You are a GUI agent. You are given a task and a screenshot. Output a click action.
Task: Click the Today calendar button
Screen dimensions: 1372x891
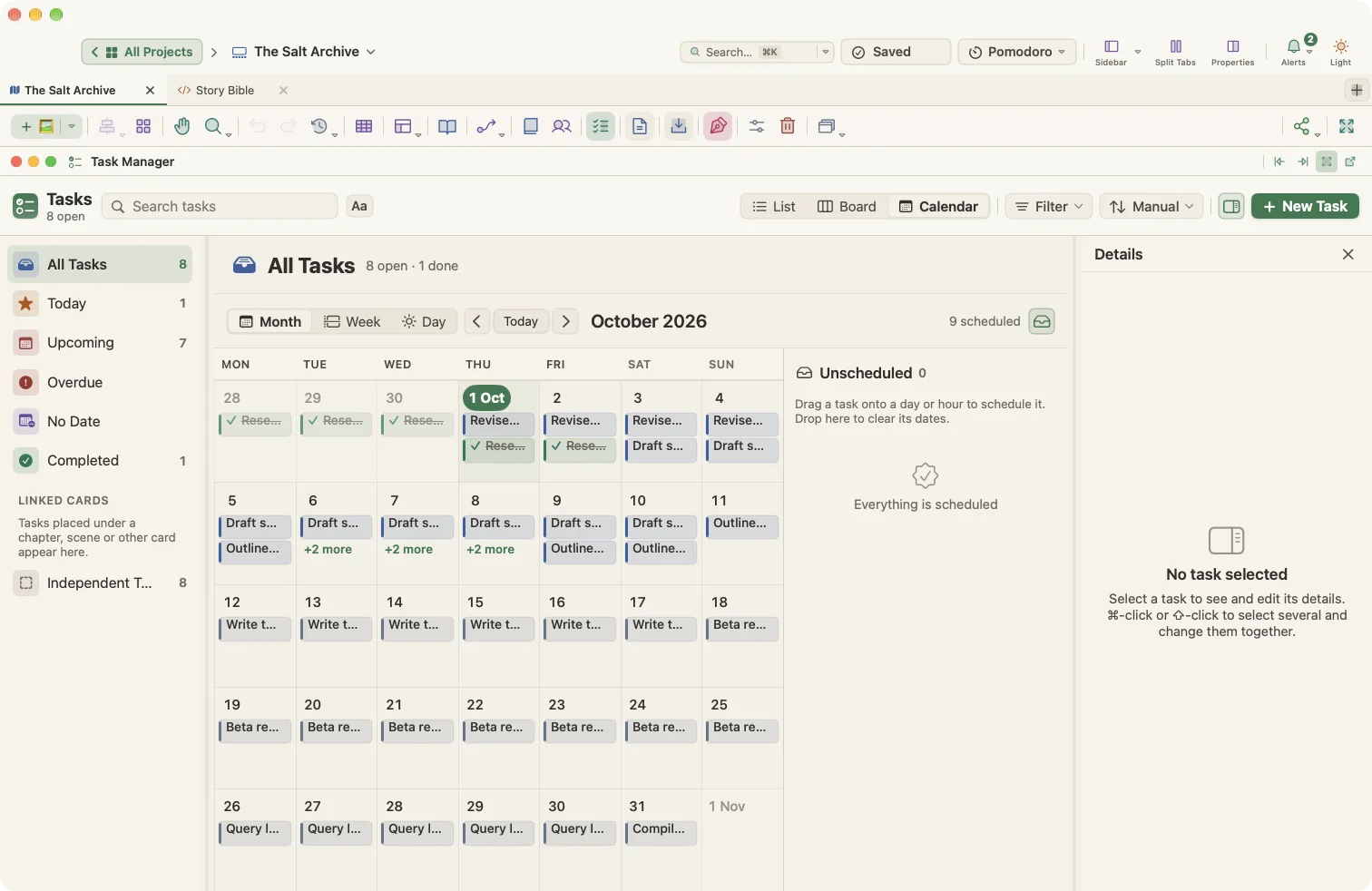tap(521, 321)
